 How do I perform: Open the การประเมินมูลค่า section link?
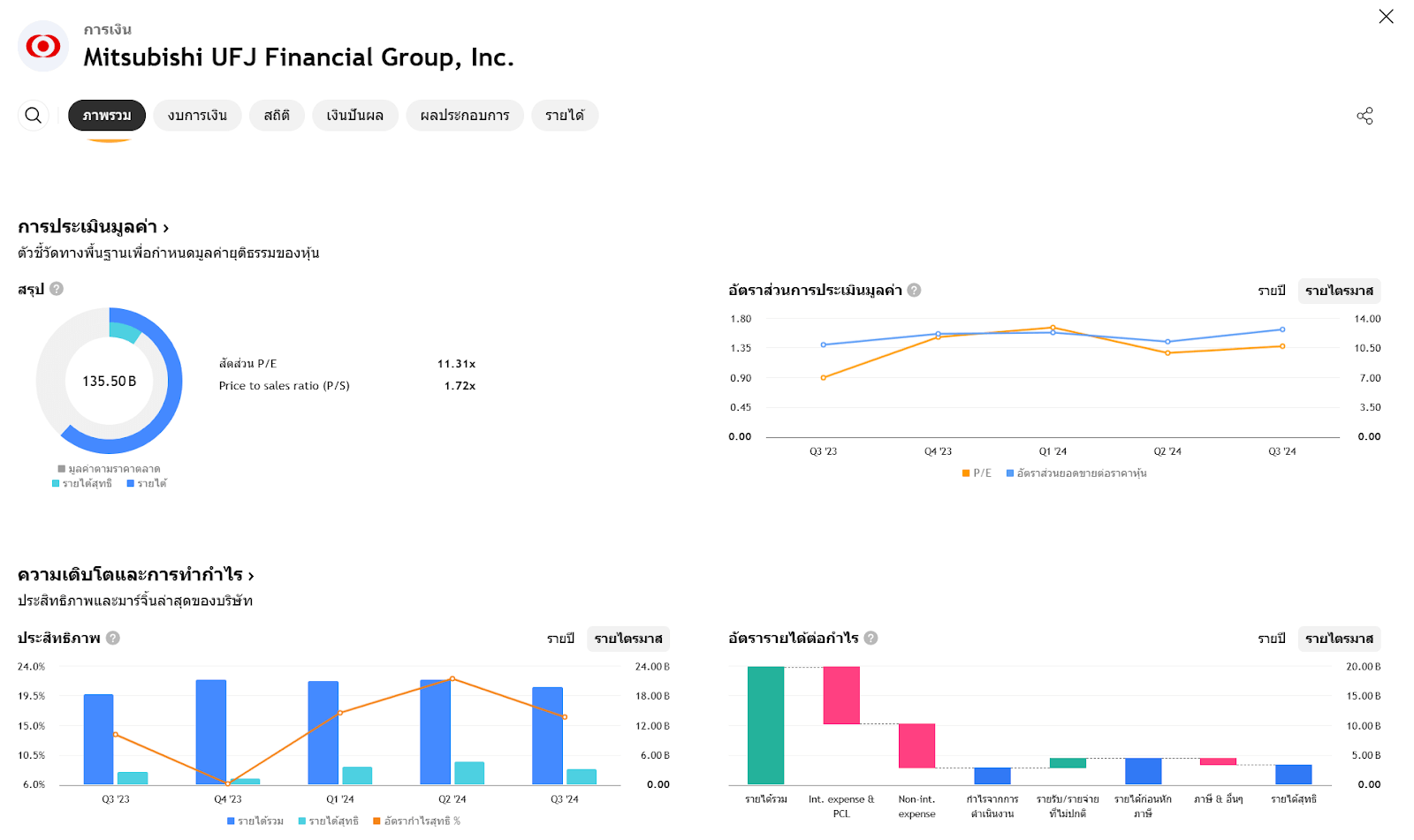pyautogui.click(x=93, y=227)
